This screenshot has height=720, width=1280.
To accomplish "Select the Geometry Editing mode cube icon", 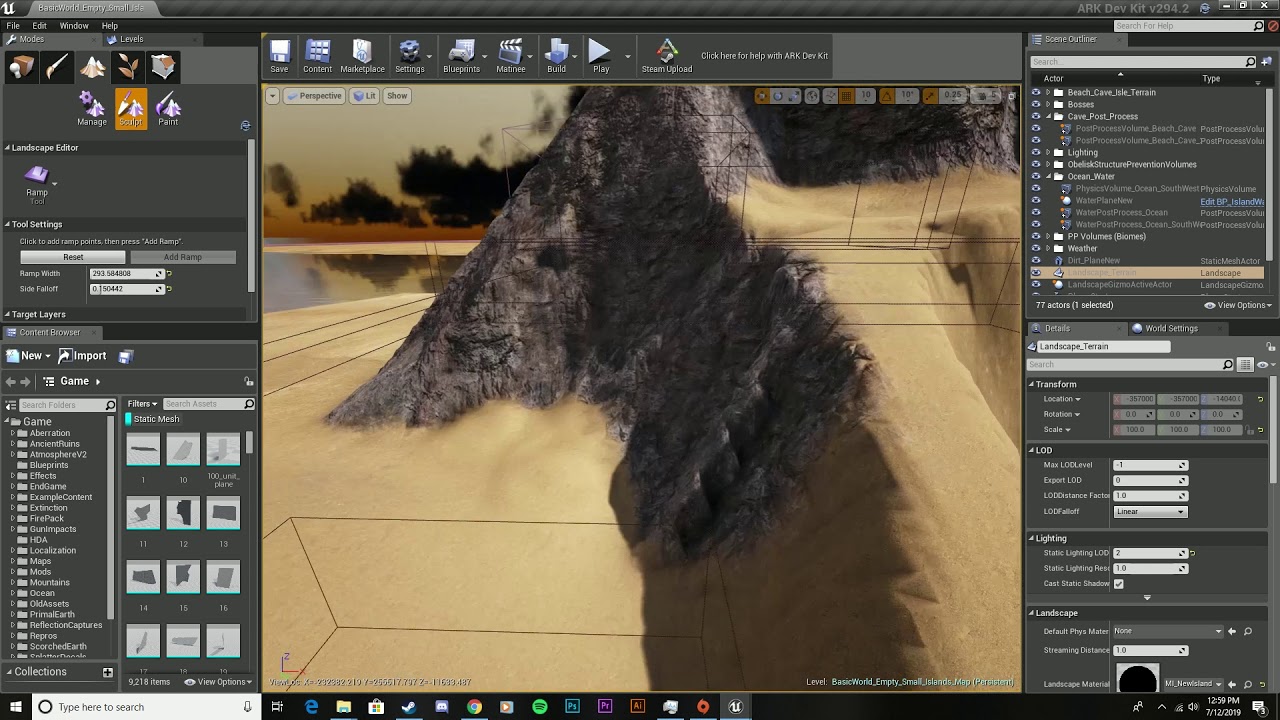I will [x=163, y=67].
